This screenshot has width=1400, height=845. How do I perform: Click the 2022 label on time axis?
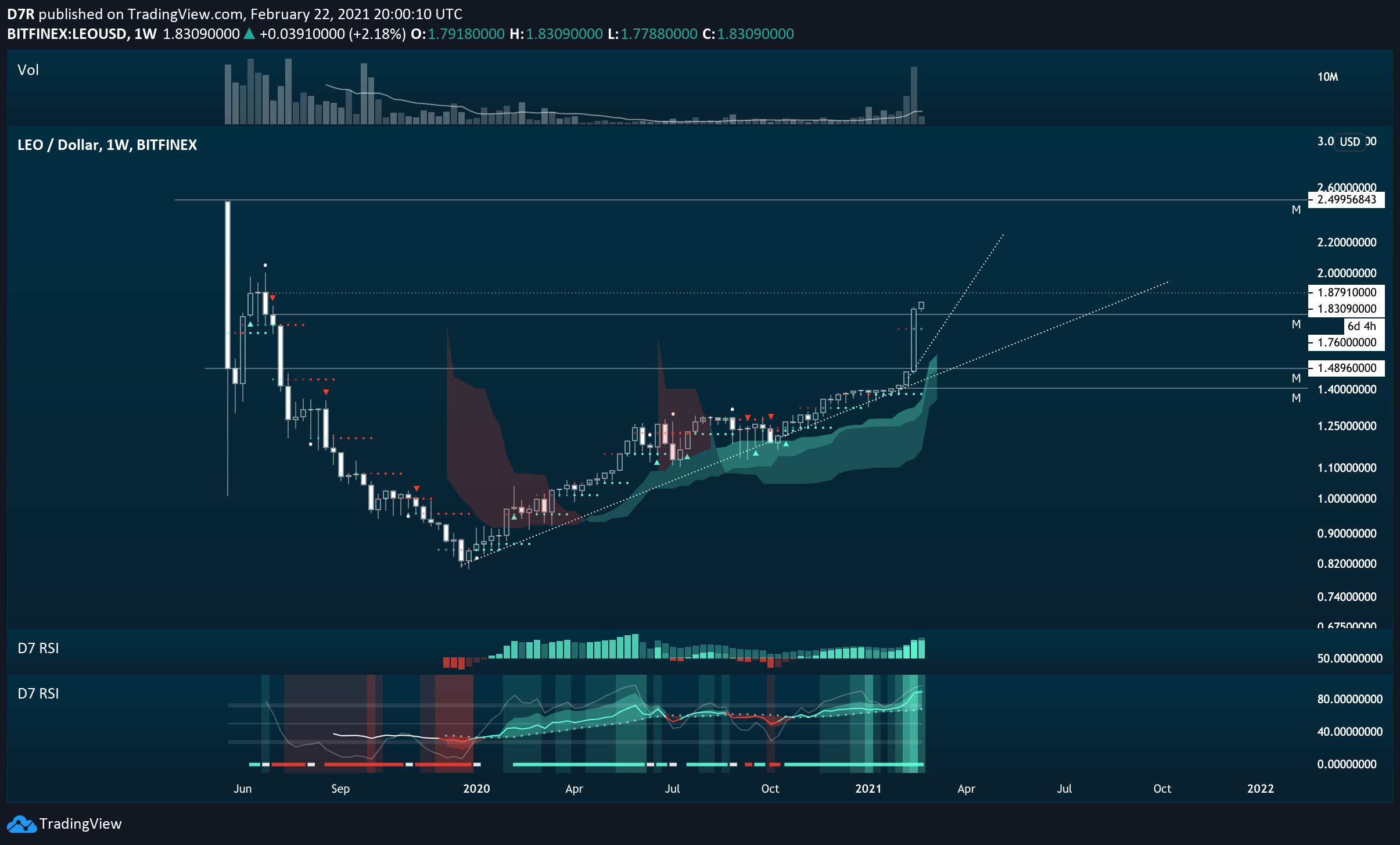1261,789
